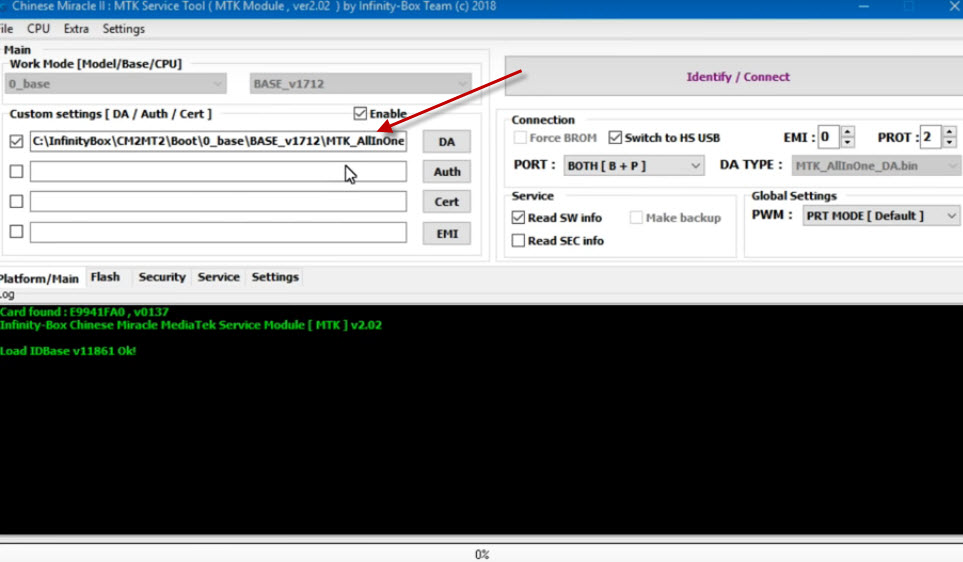Increase the EMI value with up arrow

click(848, 132)
